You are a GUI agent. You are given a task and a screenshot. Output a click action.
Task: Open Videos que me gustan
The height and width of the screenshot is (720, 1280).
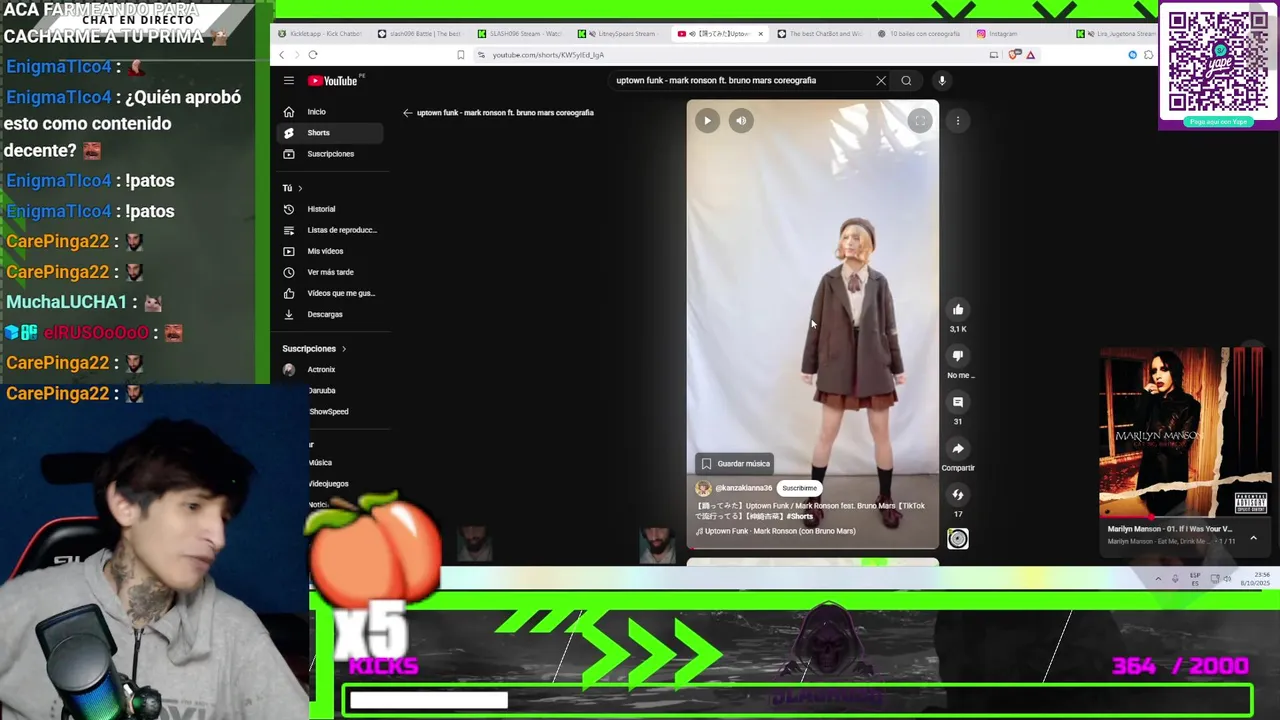click(x=330, y=293)
